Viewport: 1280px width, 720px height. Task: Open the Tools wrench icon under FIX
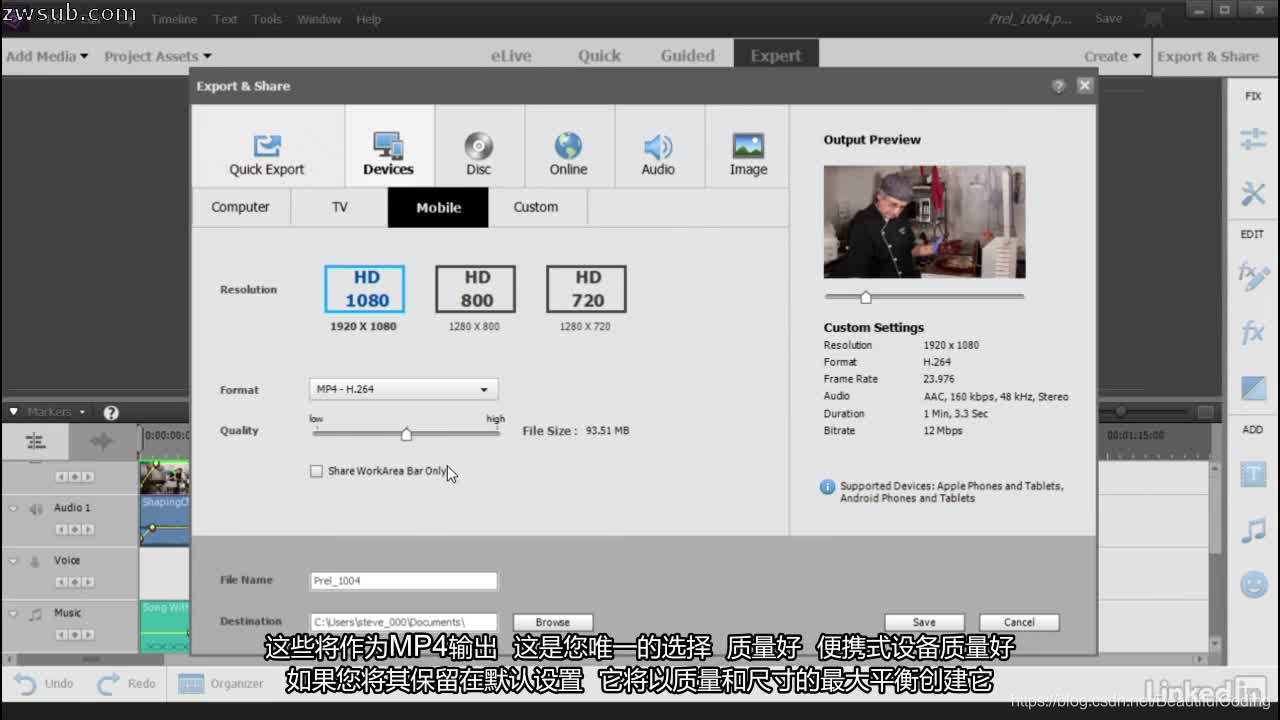click(x=1253, y=193)
